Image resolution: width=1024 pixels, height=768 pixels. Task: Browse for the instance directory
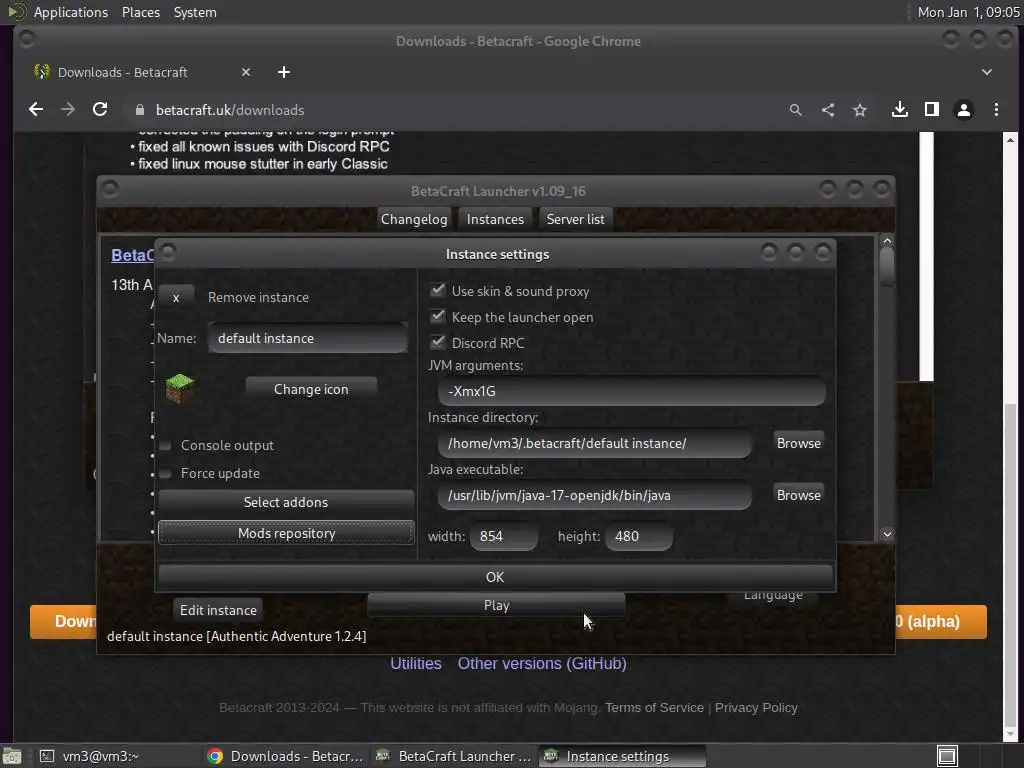[798, 443]
